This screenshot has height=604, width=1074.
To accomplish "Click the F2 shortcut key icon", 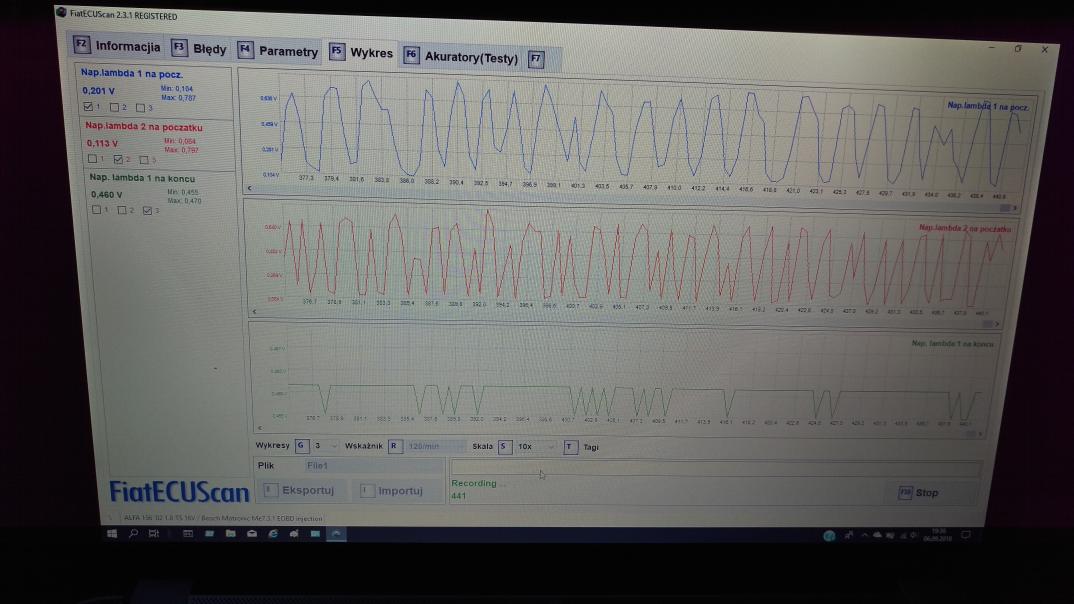I will point(82,45).
